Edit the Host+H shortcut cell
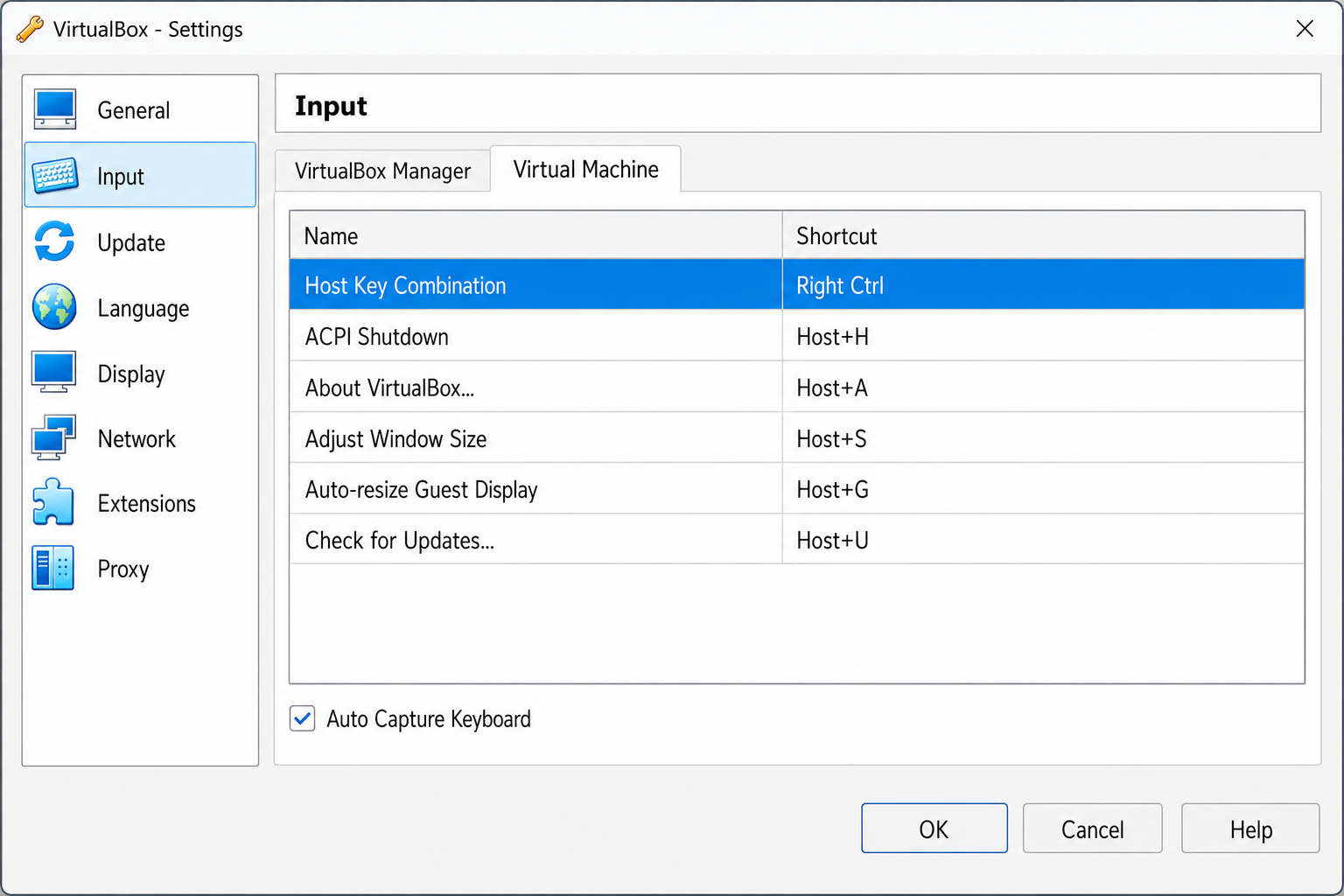The height and width of the screenshot is (896, 1344). pyautogui.click(x=1043, y=336)
